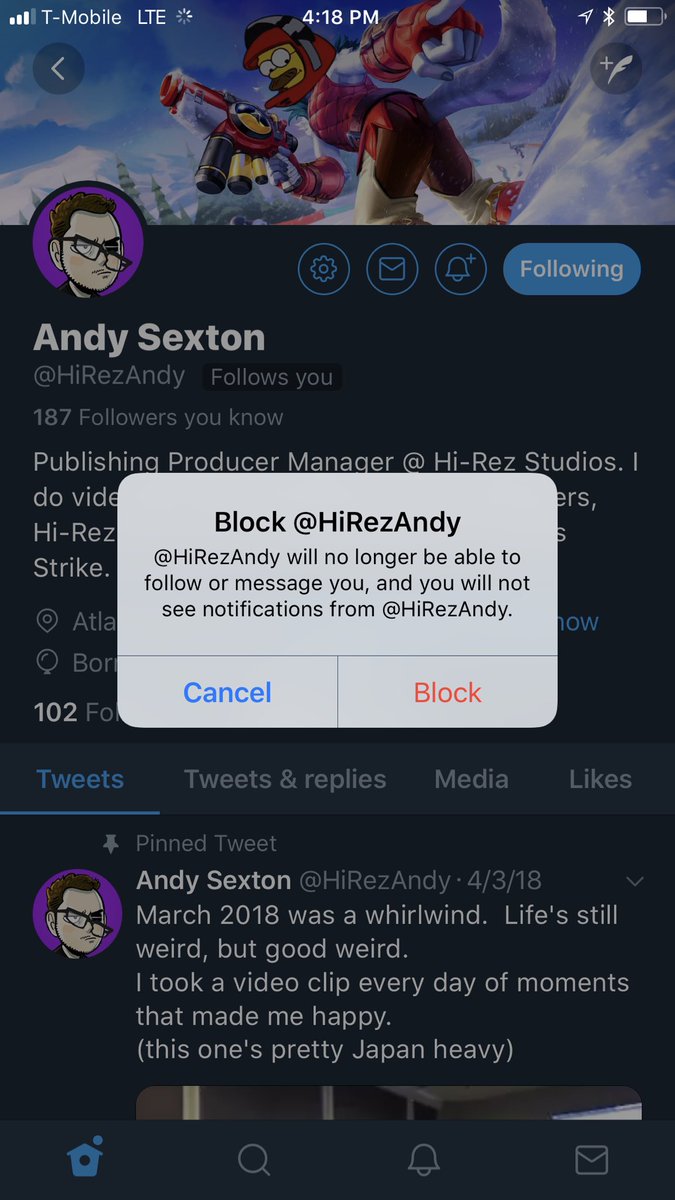Switch to Tweets & replies tab
This screenshot has height=1200, width=675.
tap(285, 779)
